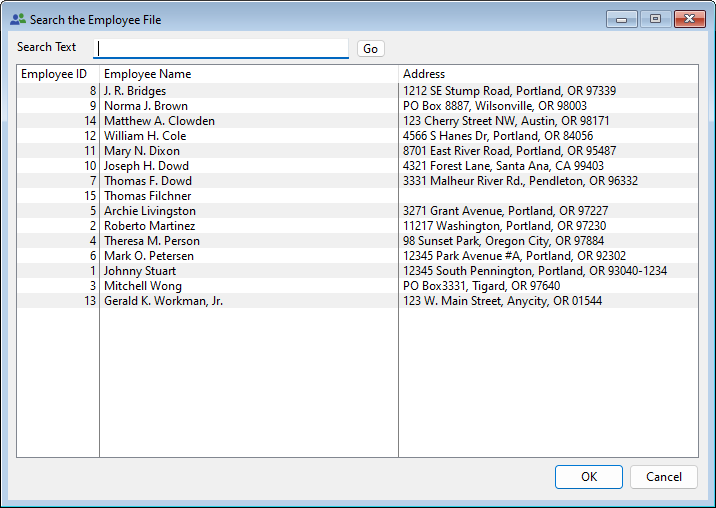Viewport: 716px width, 508px height.
Task: Click the Search Text input field
Action: pyautogui.click(x=220, y=48)
